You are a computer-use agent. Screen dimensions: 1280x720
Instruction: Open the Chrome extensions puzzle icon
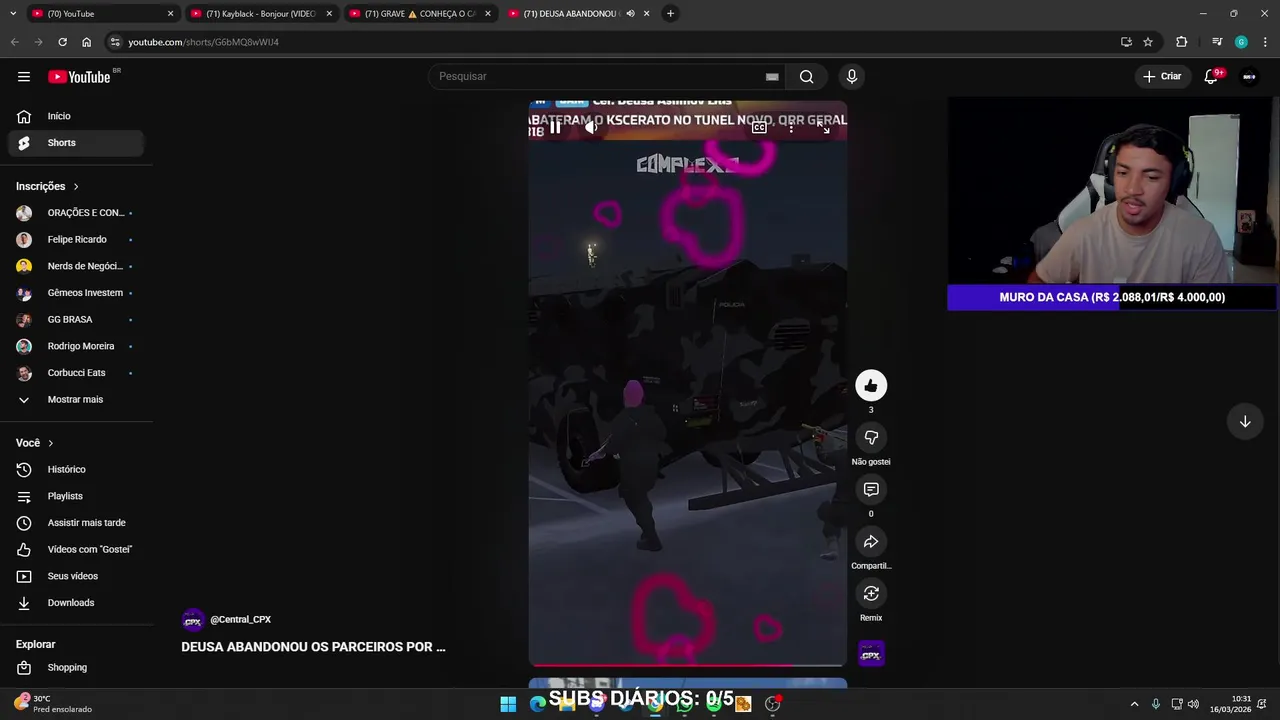tap(1182, 42)
